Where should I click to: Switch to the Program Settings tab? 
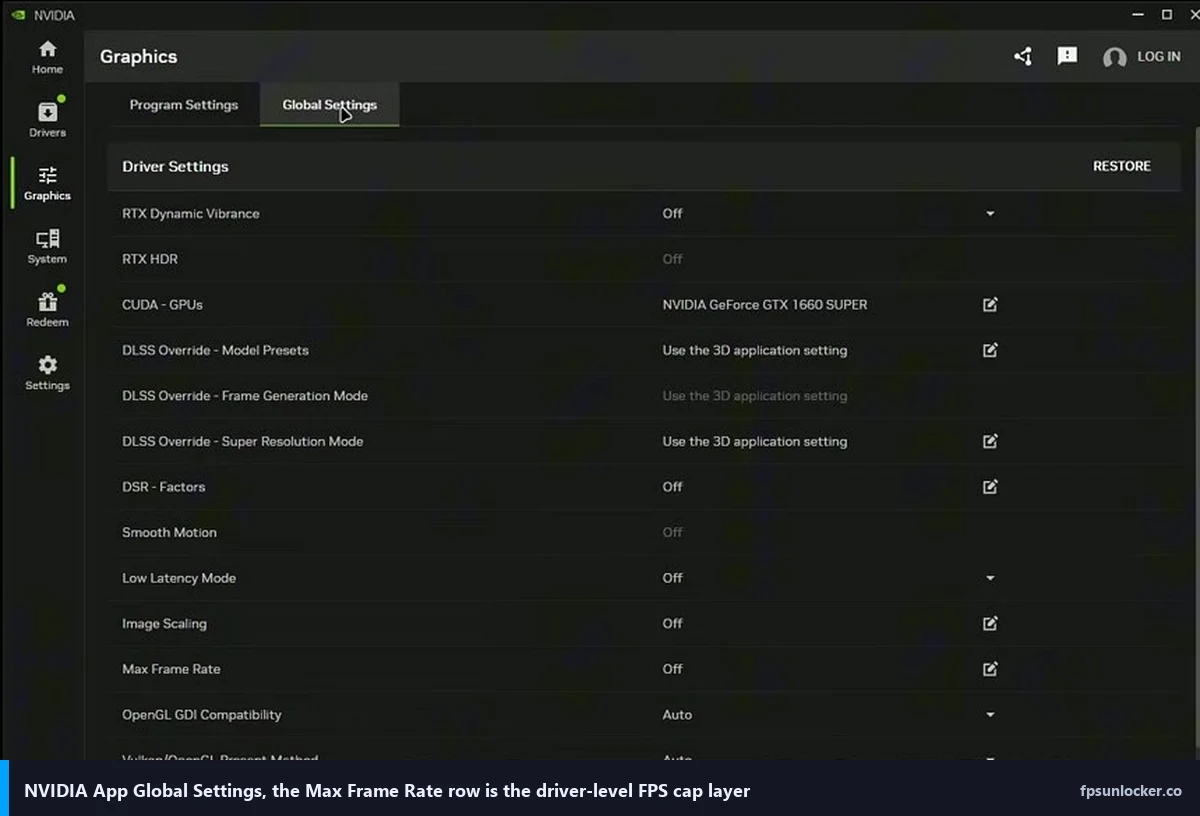point(184,104)
